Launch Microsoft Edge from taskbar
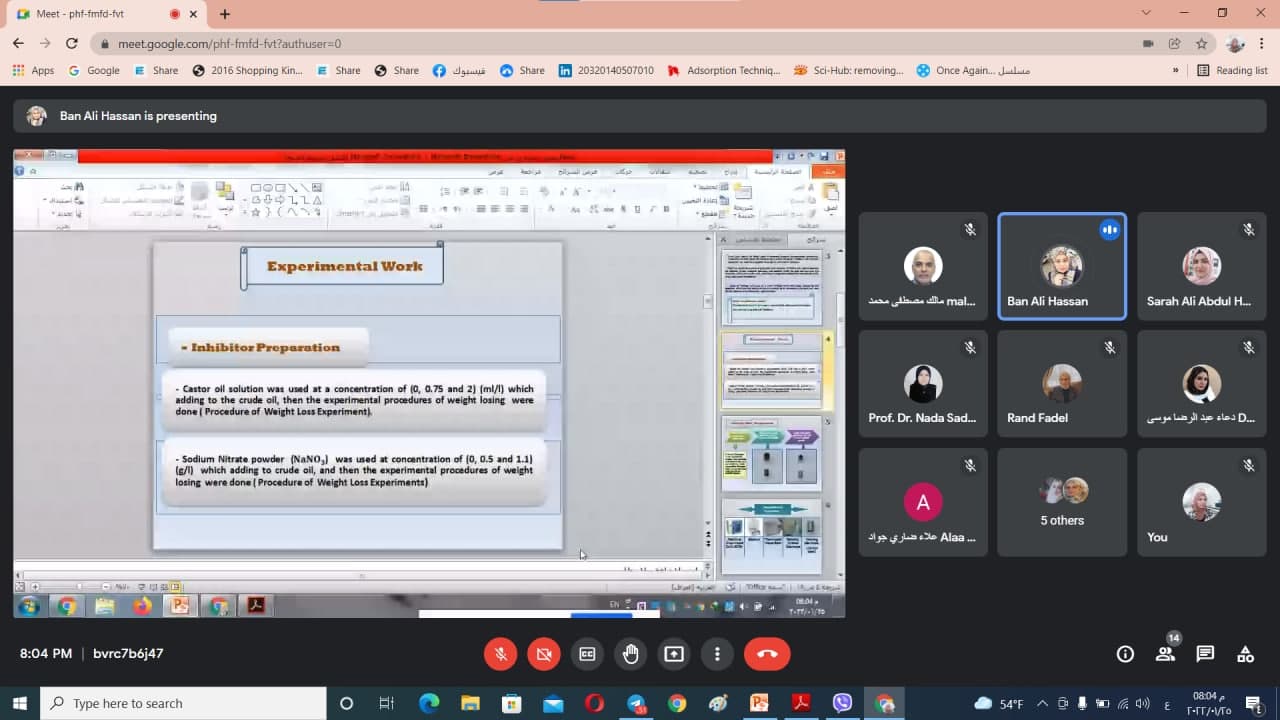 429,703
